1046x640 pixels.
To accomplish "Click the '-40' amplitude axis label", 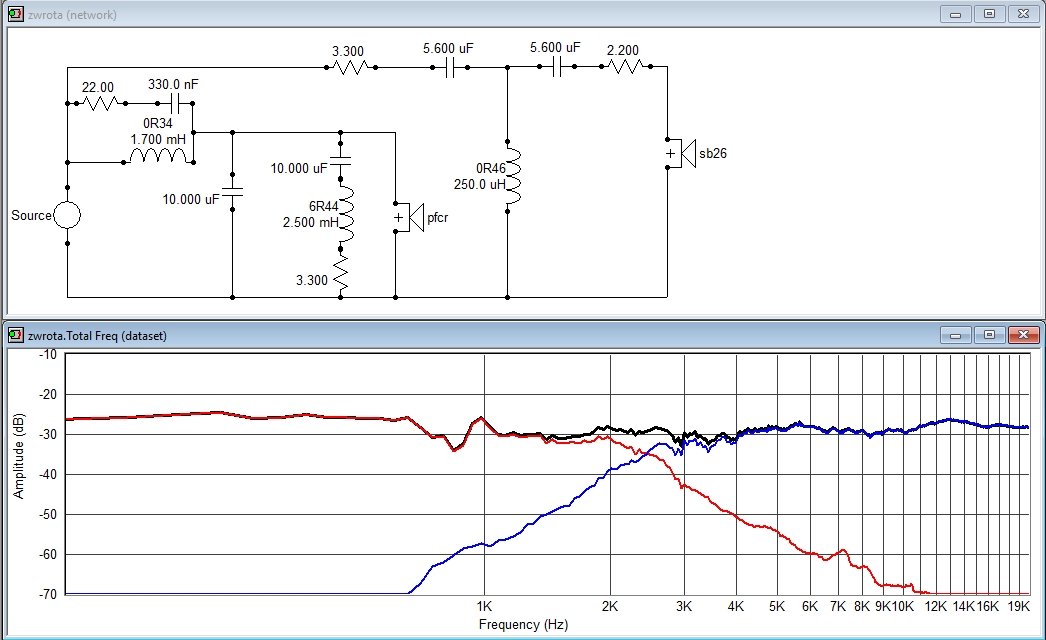I will click(48, 474).
